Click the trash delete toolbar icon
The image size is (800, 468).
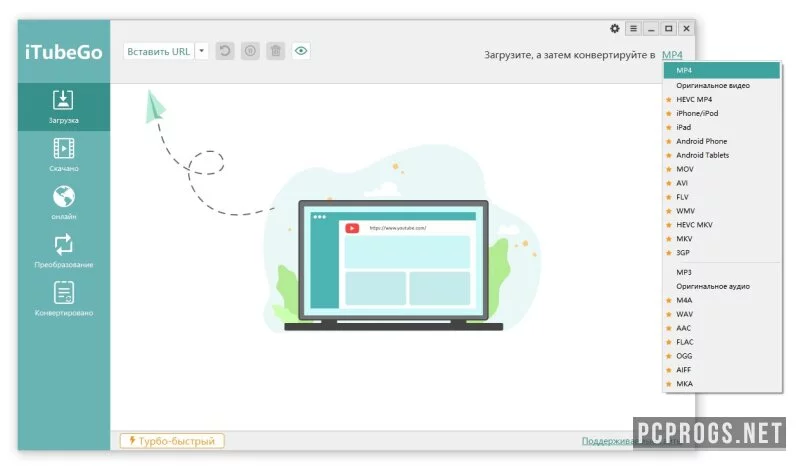point(276,51)
